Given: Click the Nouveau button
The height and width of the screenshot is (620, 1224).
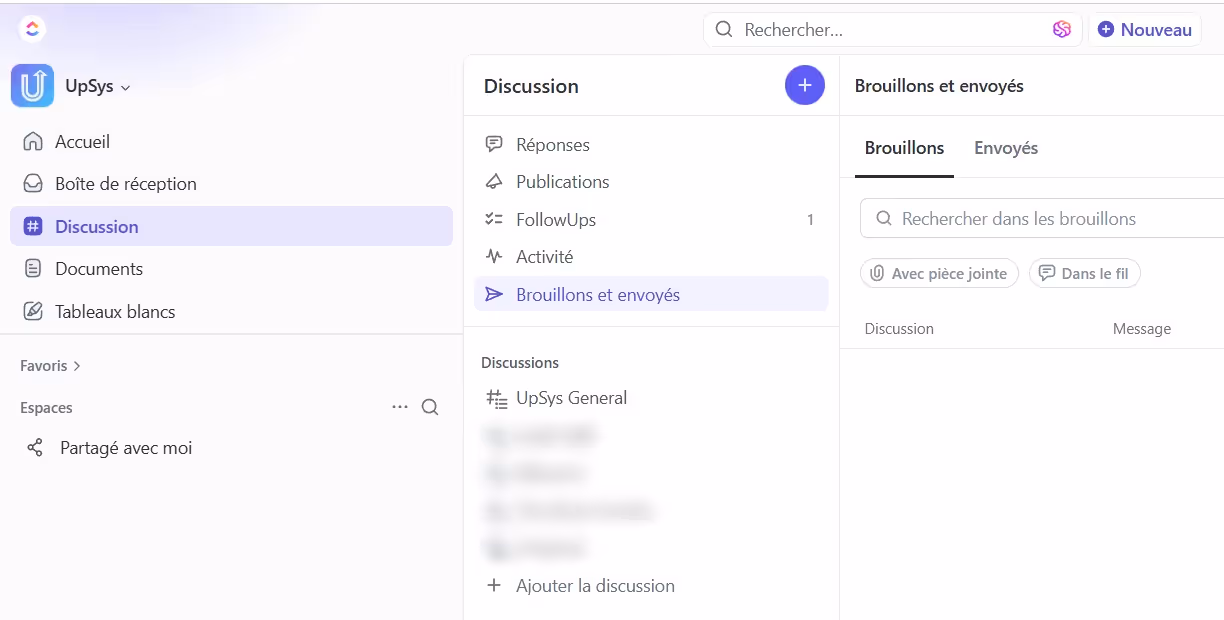Looking at the screenshot, I should [1144, 29].
